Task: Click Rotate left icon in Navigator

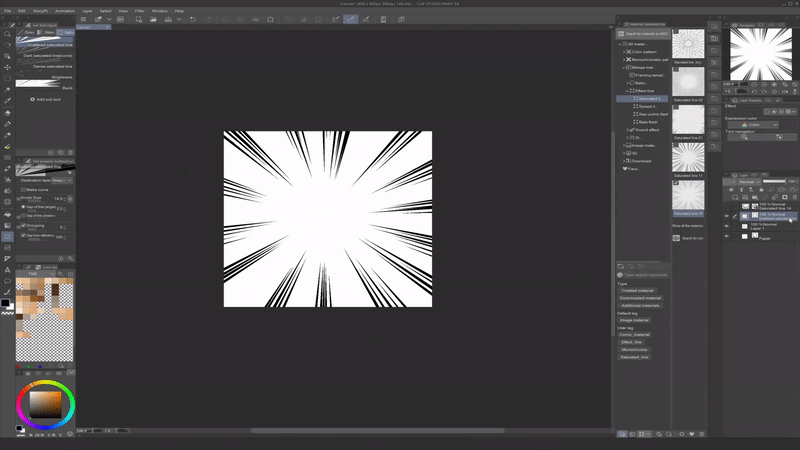Action: coord(754,91)
